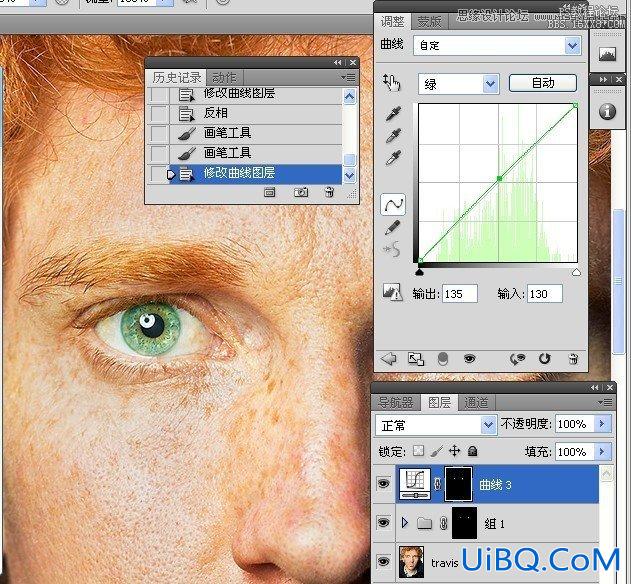Open the Info panel icon in the dock
This screenshot has width=631, height=584.
607,111
